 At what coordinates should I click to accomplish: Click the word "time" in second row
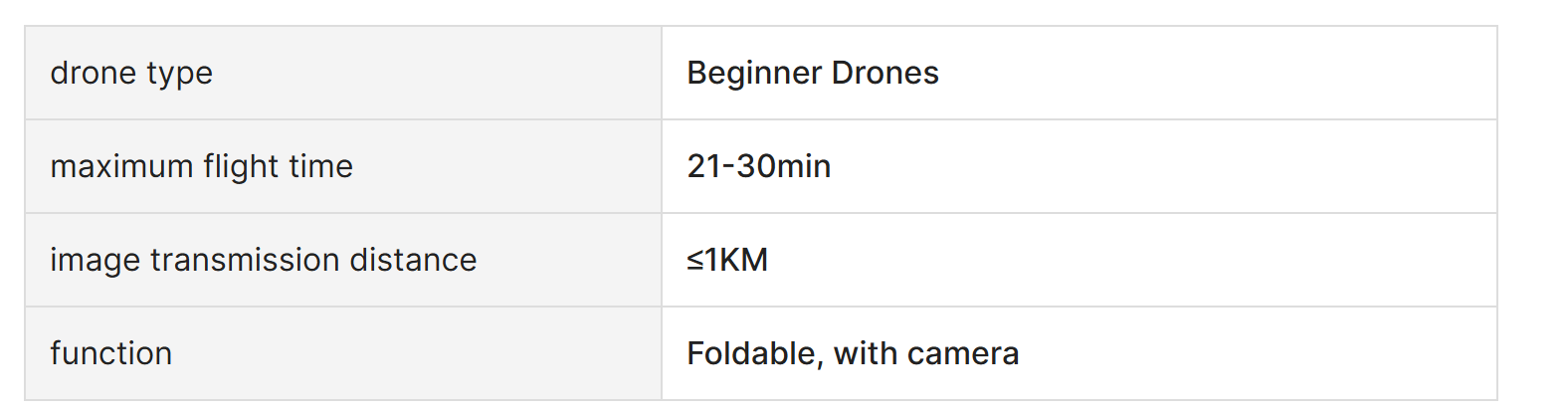click(320, 166)
